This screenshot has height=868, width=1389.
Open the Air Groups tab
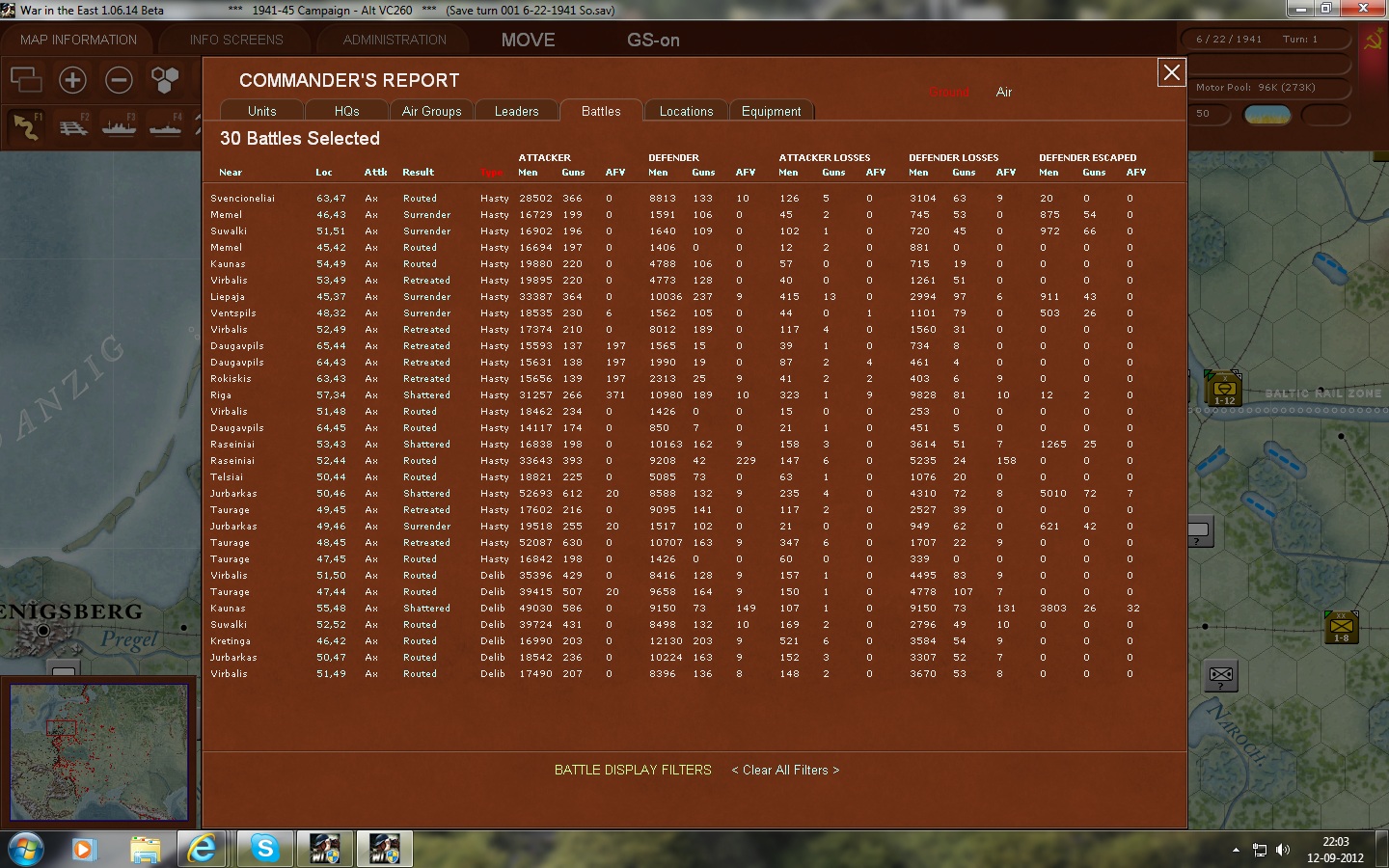(x=431, y=111)
